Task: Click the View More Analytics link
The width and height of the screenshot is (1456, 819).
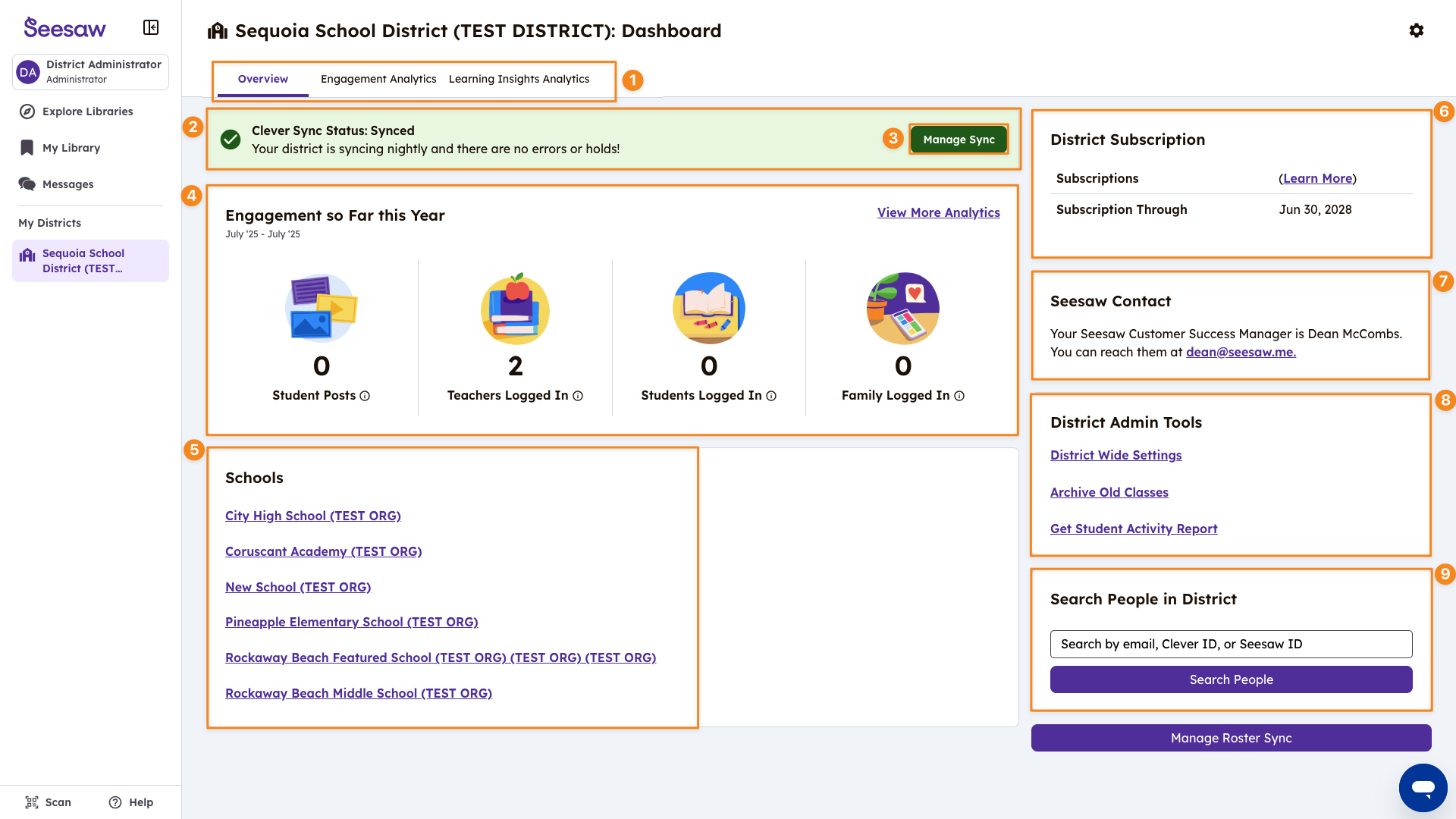Action: (x=939, y=213)
